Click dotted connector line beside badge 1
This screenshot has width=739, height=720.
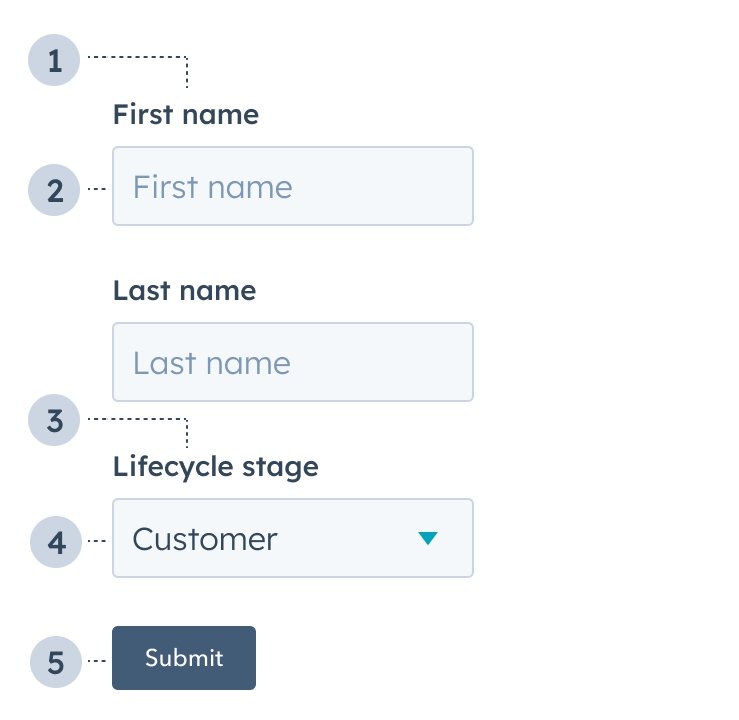(137, 58)
